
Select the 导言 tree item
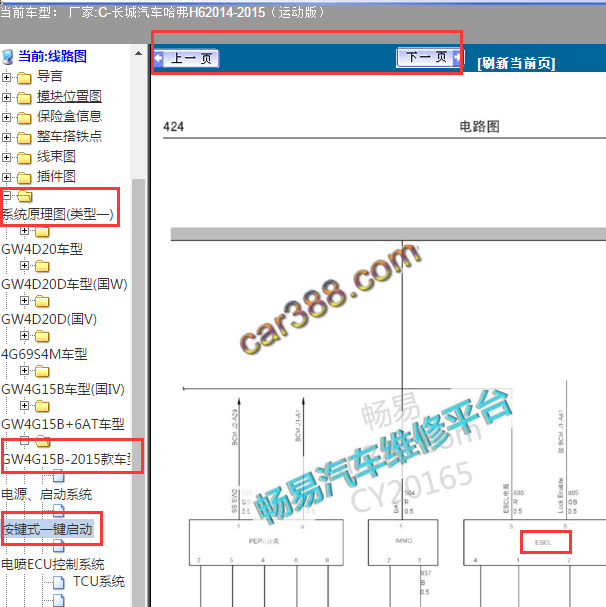click(50, 76)
